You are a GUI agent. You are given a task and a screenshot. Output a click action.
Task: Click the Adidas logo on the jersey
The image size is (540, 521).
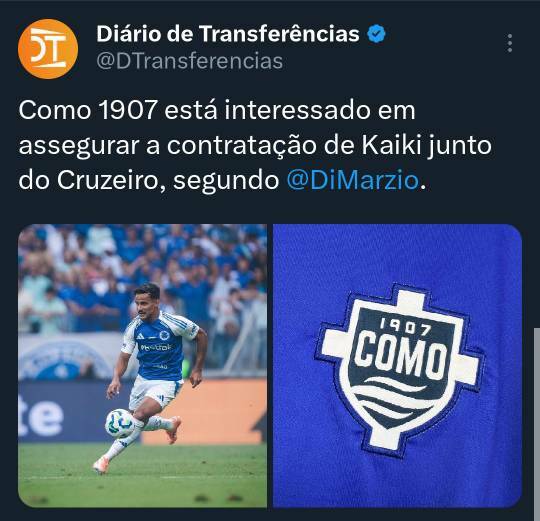[x=140, y=336]
